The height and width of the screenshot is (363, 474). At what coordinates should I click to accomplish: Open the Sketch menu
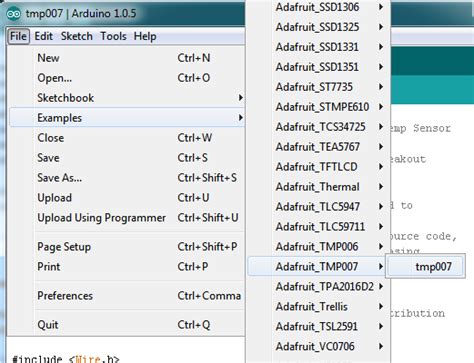tap(77, 36)
